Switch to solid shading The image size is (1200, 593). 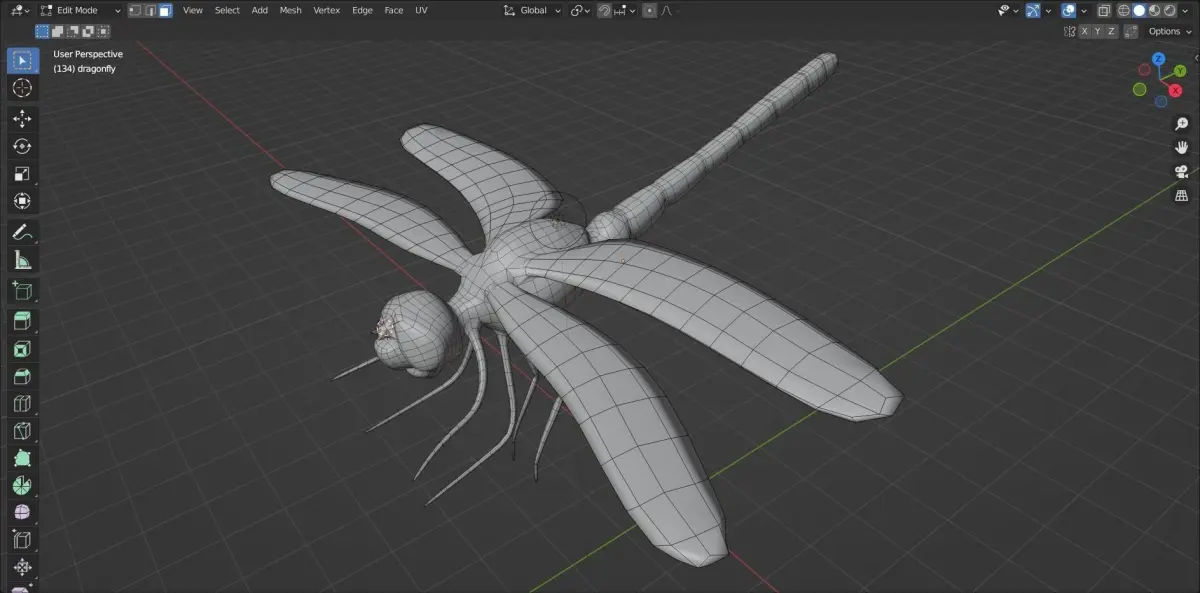1139,10
